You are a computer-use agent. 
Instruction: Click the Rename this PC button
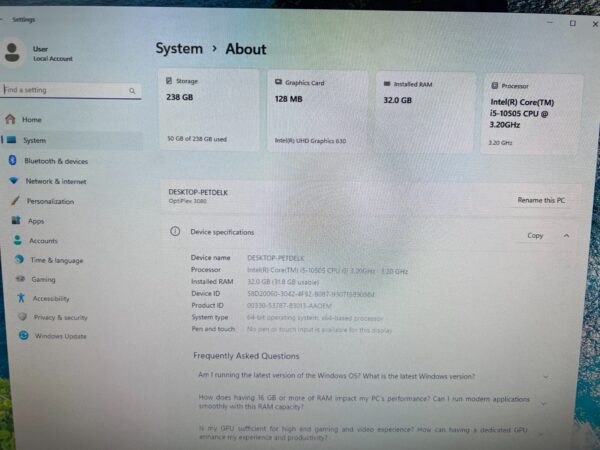pos(541,200)
